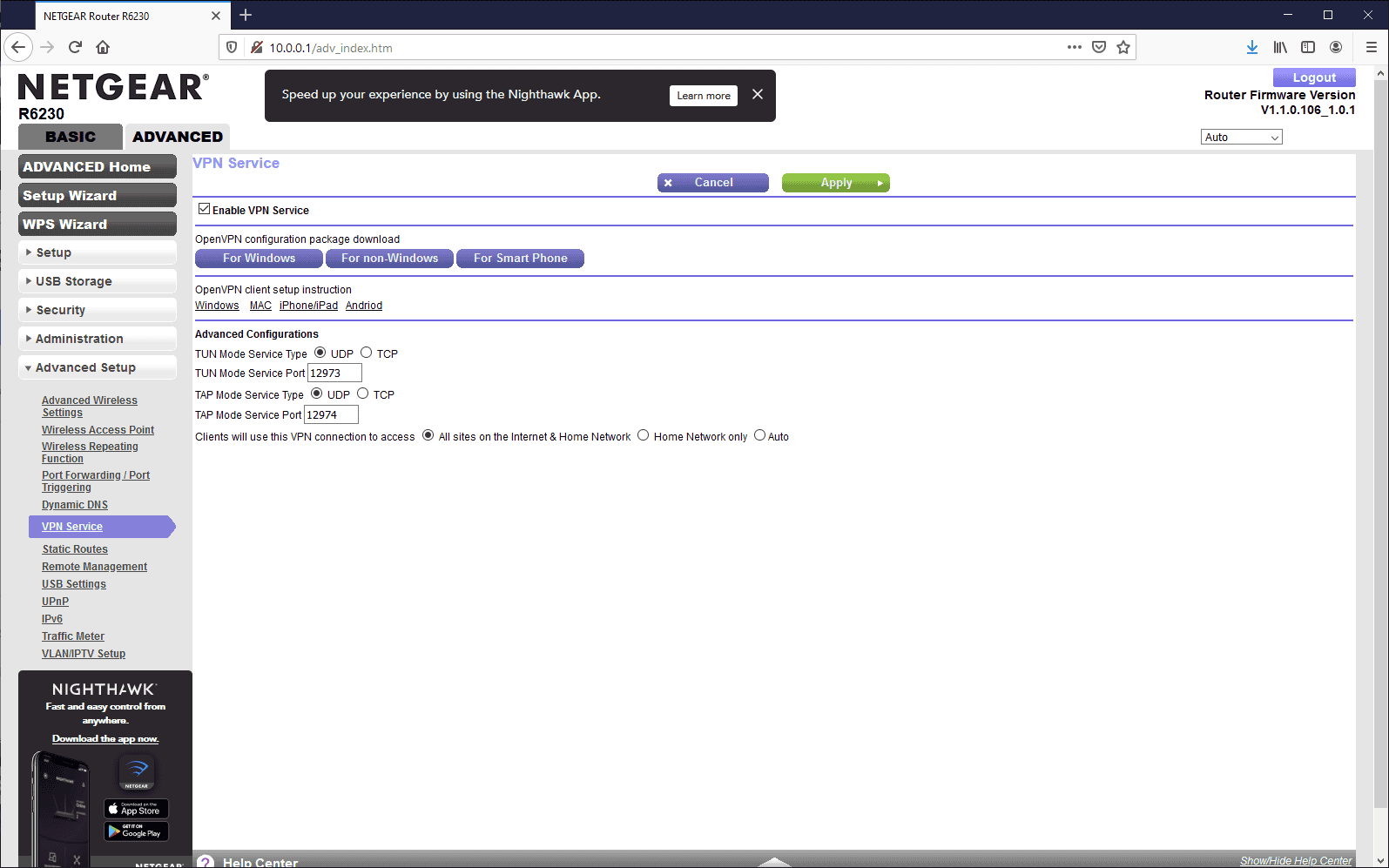Click the TUN Mode Service Port field
The image size is (1389, 868).
334,373
